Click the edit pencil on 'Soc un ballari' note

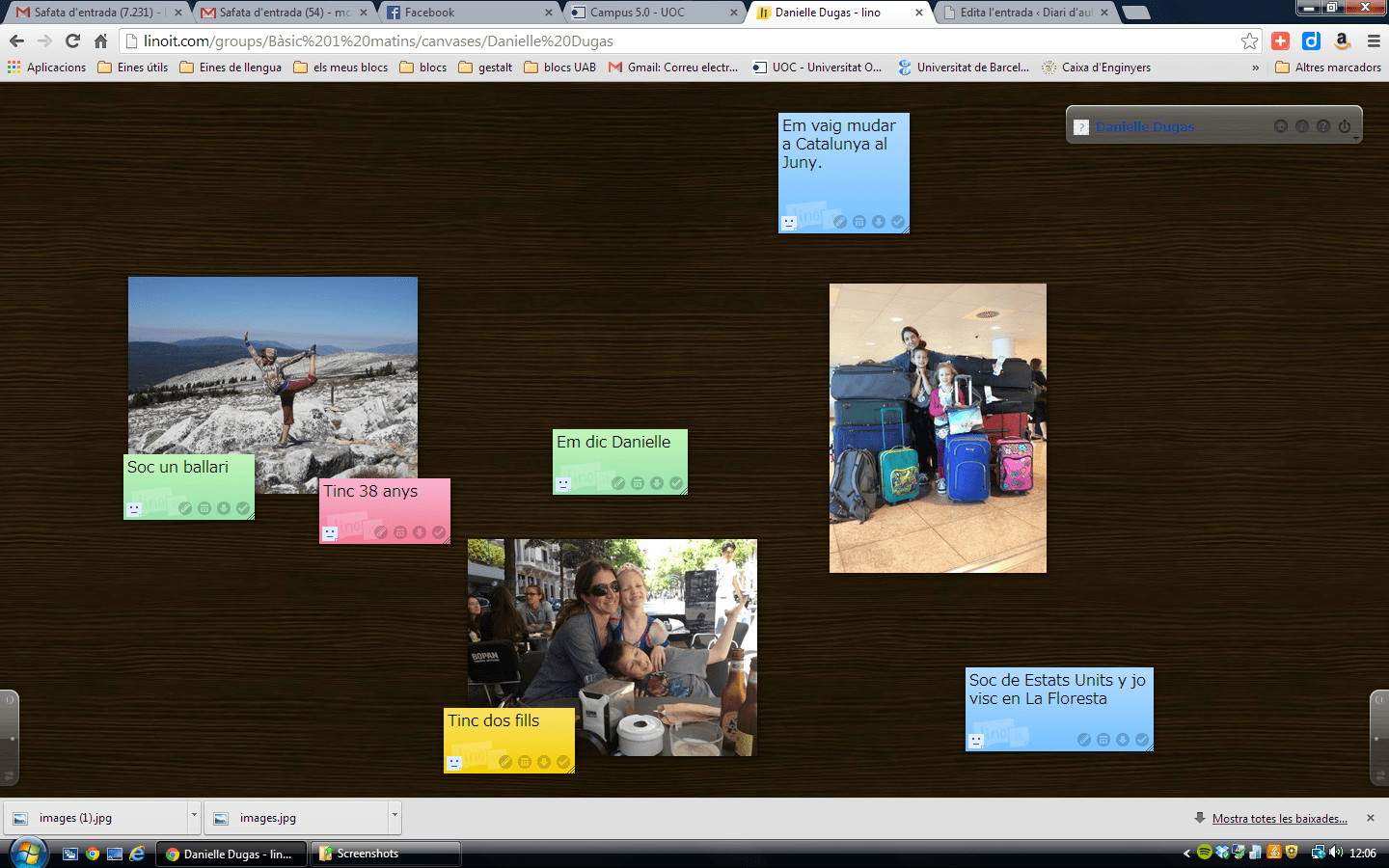click(185, 508)
